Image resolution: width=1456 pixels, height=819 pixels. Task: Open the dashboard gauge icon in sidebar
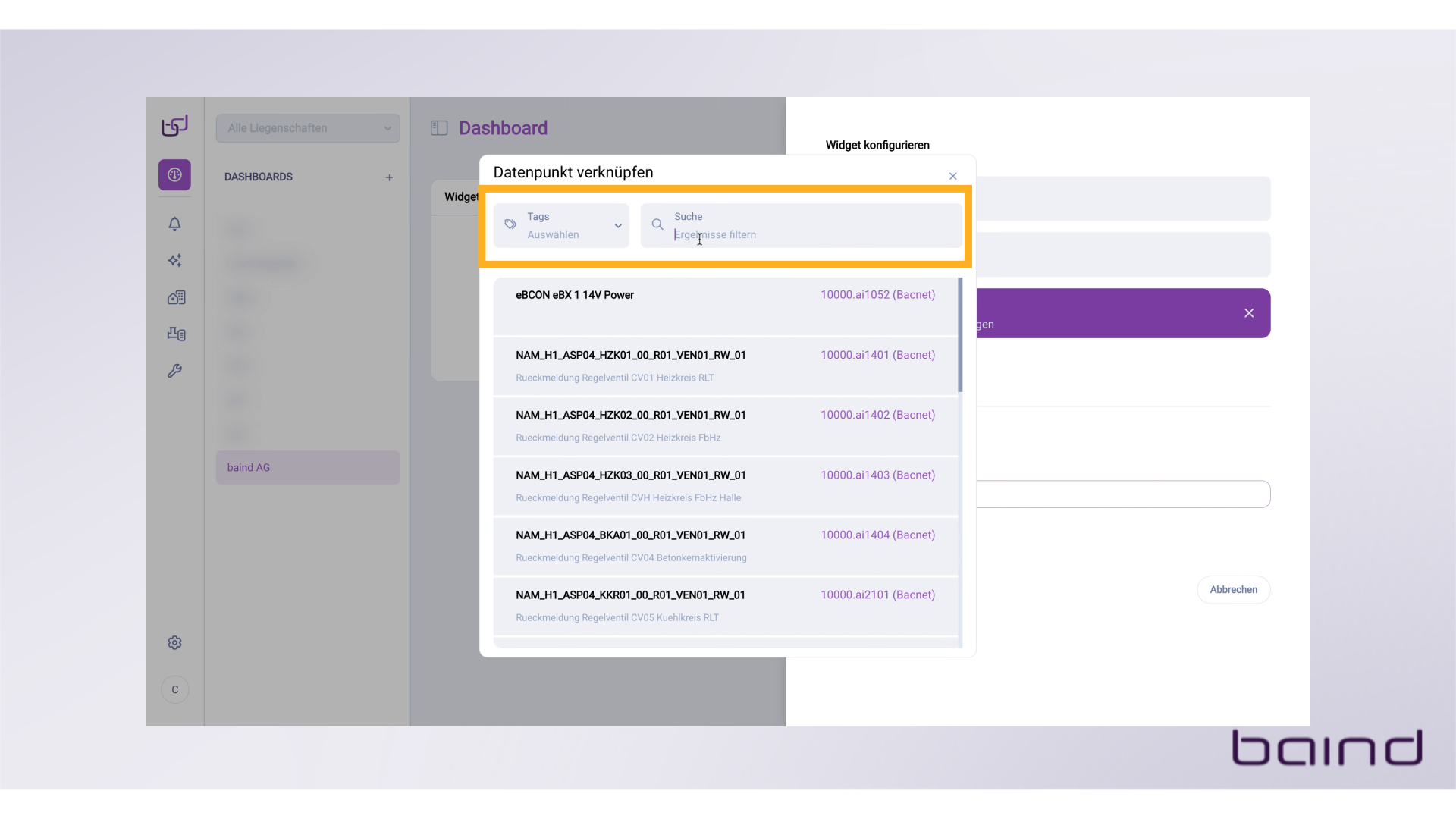coord(174,175)
